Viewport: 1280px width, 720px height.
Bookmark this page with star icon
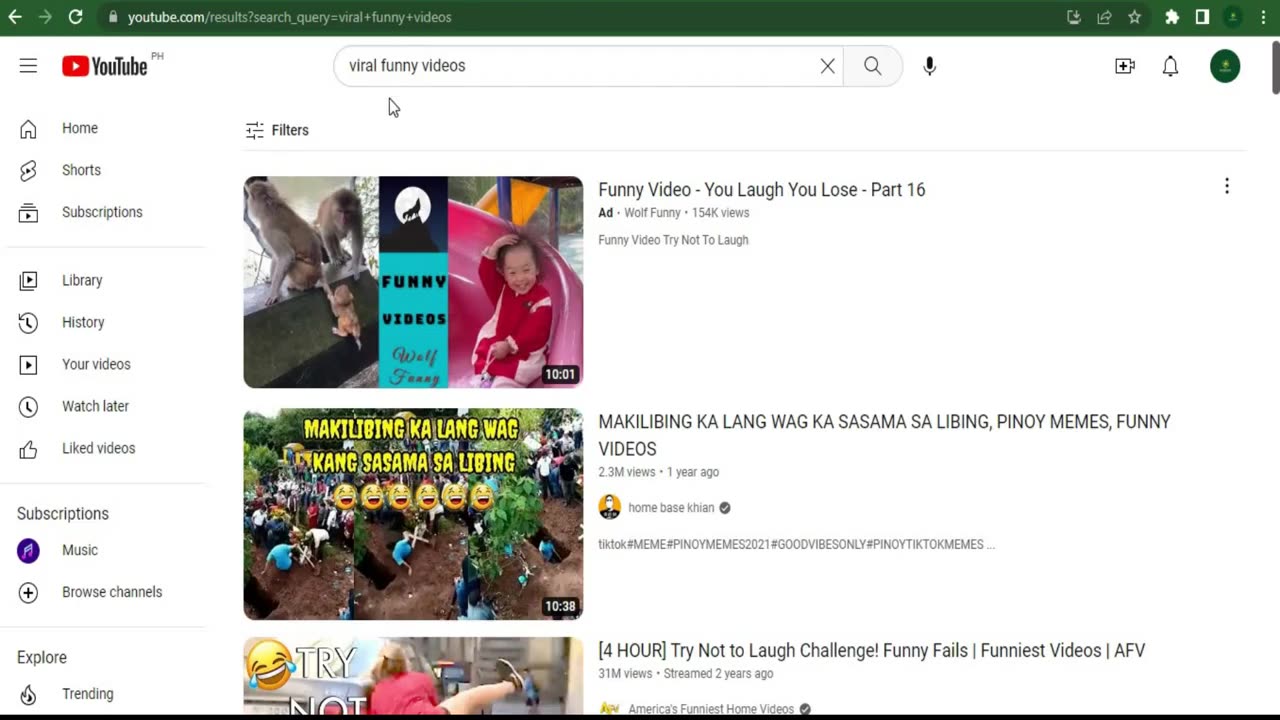tap(1134, 17)
